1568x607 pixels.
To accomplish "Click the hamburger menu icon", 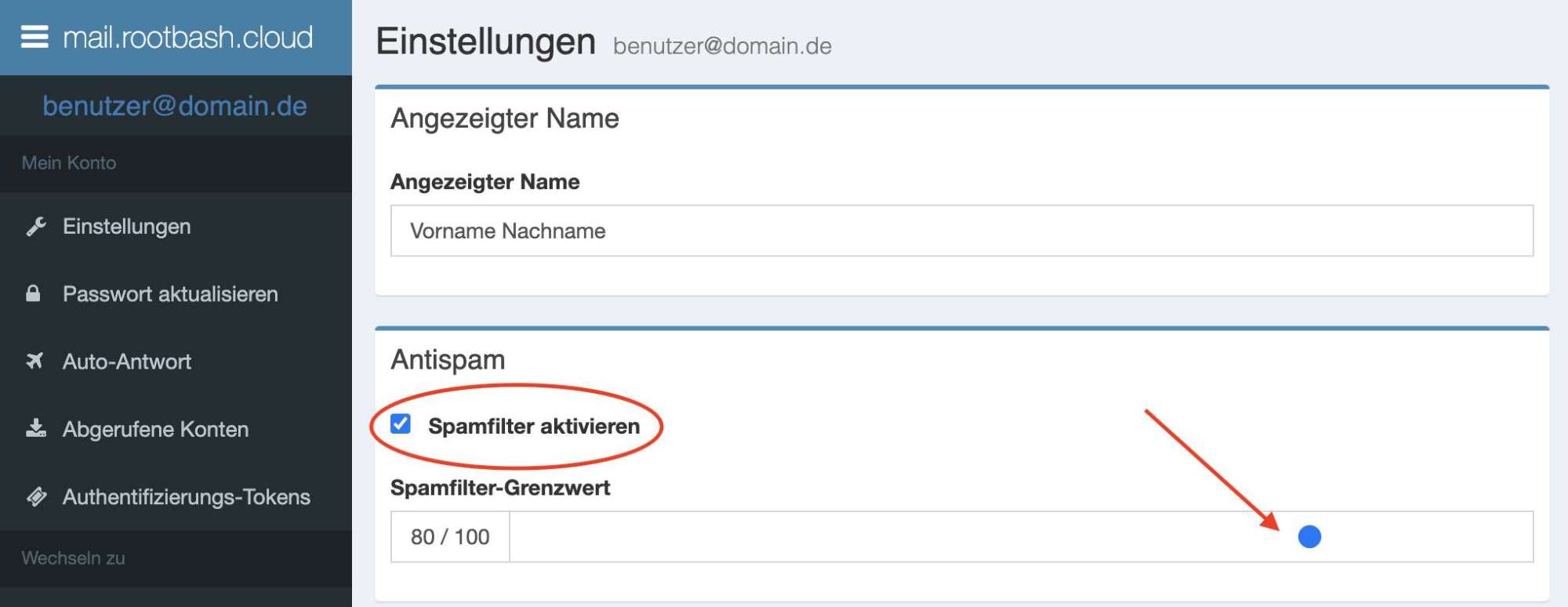I will click(x=34, y=37).
